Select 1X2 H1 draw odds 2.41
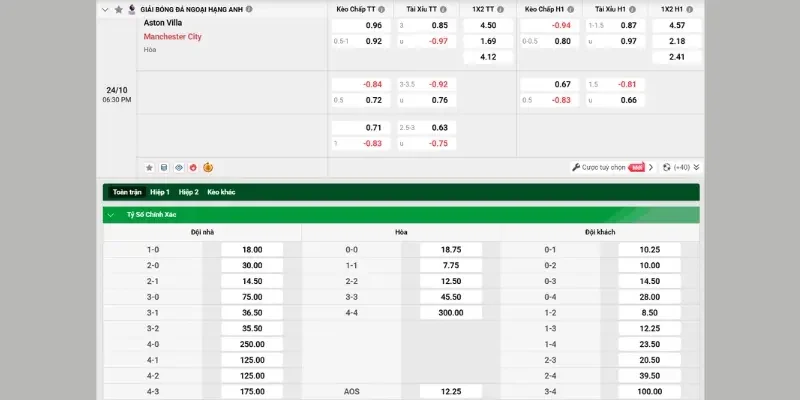 (x=677, y=57)
